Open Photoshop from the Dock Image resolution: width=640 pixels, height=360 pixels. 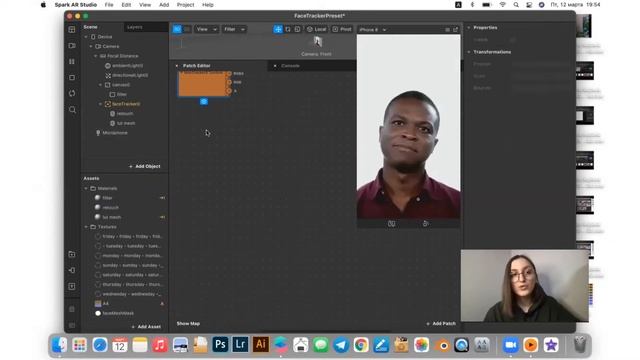[x=220, y=344]
